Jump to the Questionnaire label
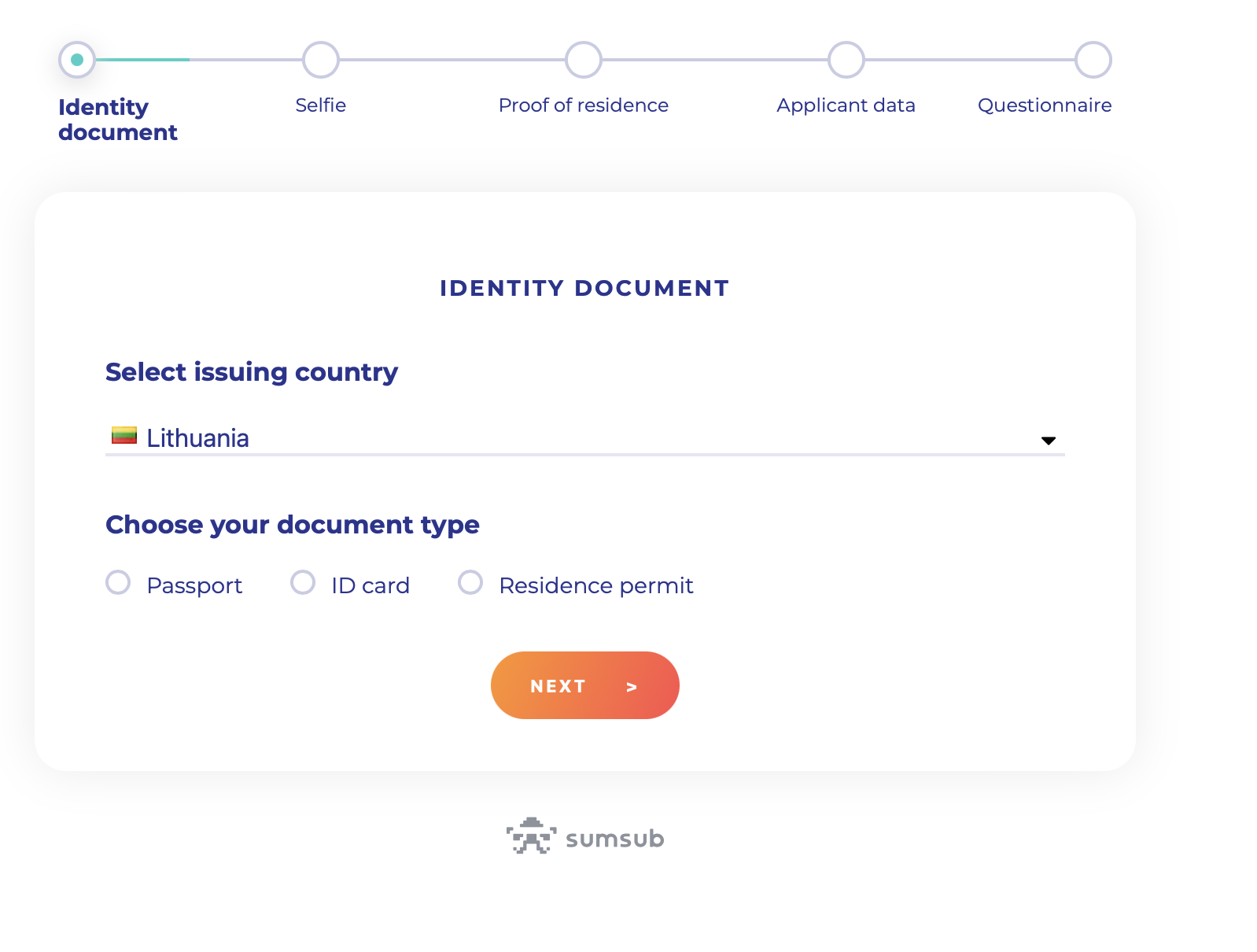This screenshot has width=1257, height=952. 1045,105
